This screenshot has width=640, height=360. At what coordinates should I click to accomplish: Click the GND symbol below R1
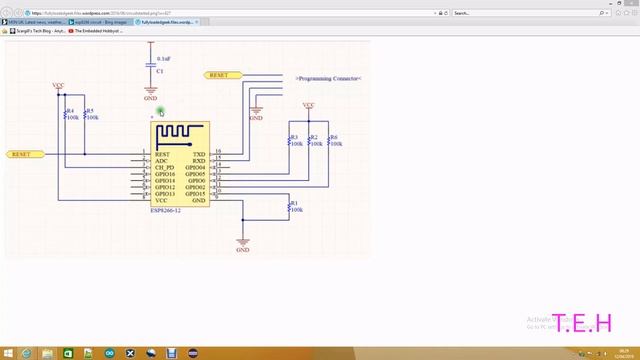(243, 245)
